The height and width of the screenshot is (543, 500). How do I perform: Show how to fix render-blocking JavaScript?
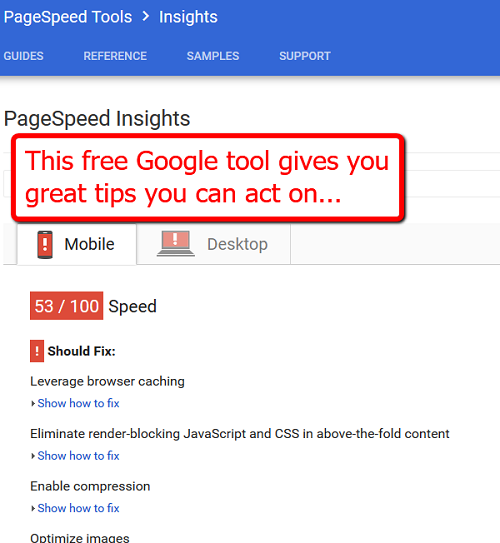coord(78,456)
